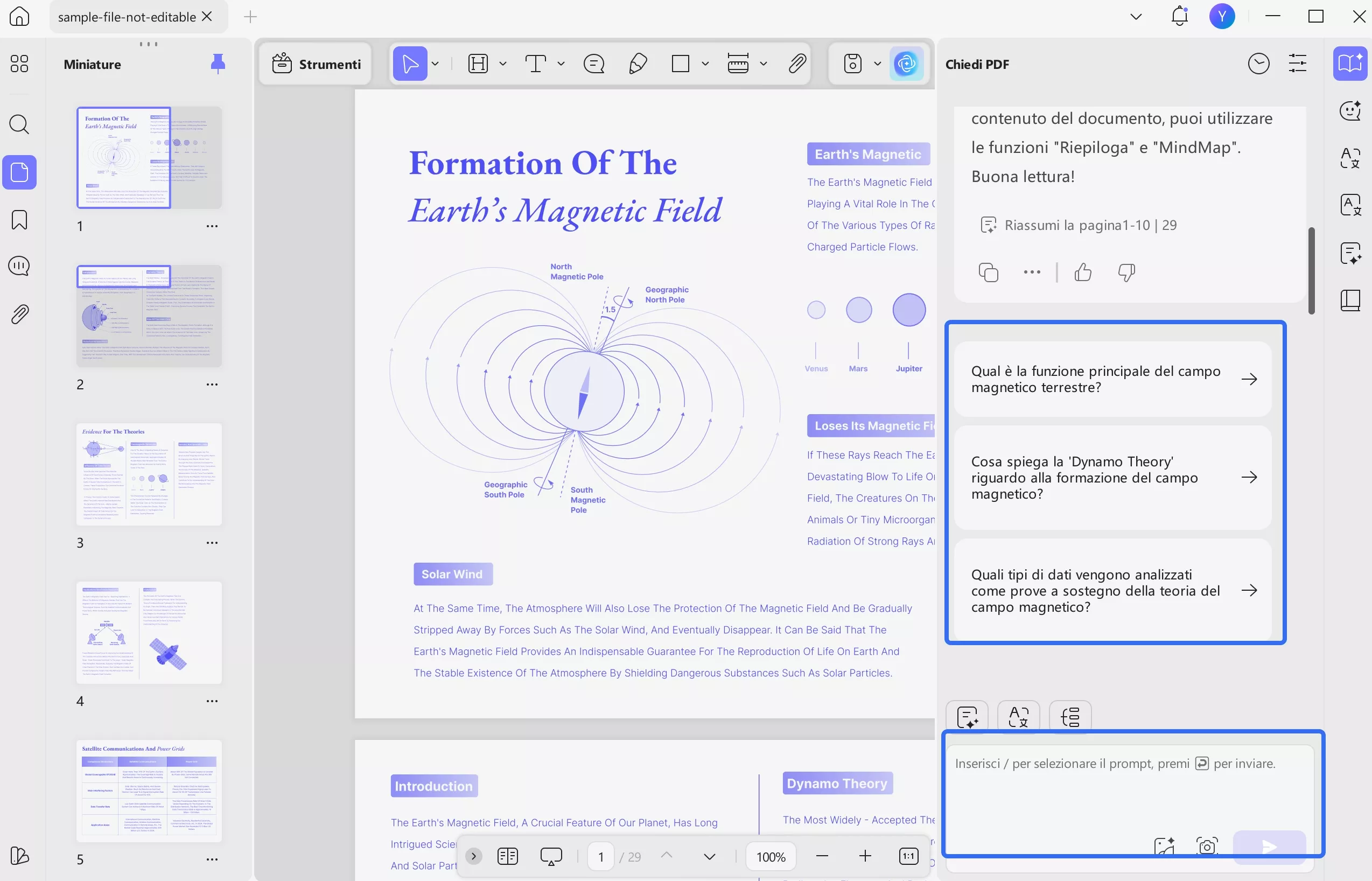Open the boxed A-translate icon in right sidebar

tap(1350, 205)
